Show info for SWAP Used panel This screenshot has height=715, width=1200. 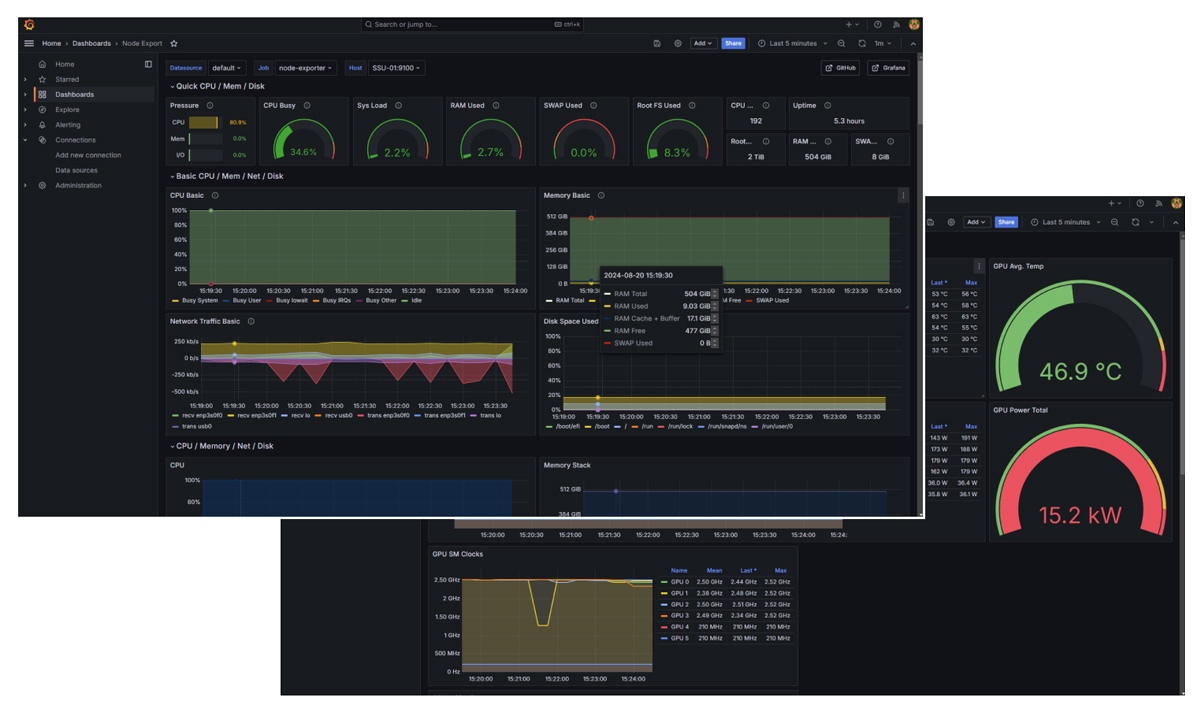pyautogui.click(x=593, y=105)
